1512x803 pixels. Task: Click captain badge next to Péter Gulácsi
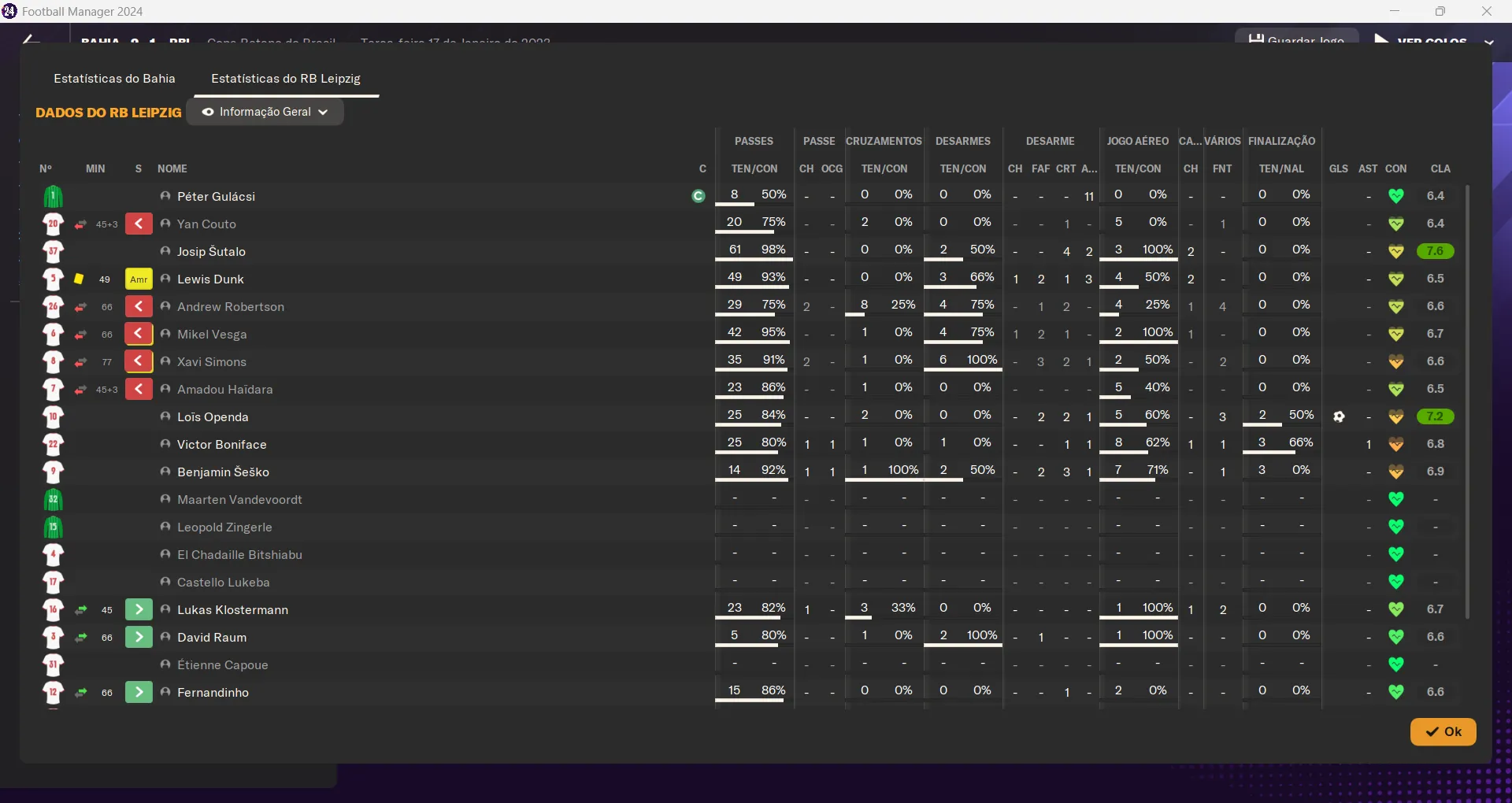pyautogui.click(x=698, y=196)
